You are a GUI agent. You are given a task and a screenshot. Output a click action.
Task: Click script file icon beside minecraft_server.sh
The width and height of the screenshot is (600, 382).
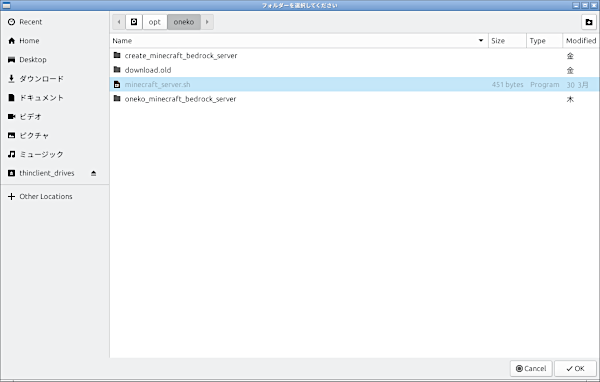[x=117, y=85]
